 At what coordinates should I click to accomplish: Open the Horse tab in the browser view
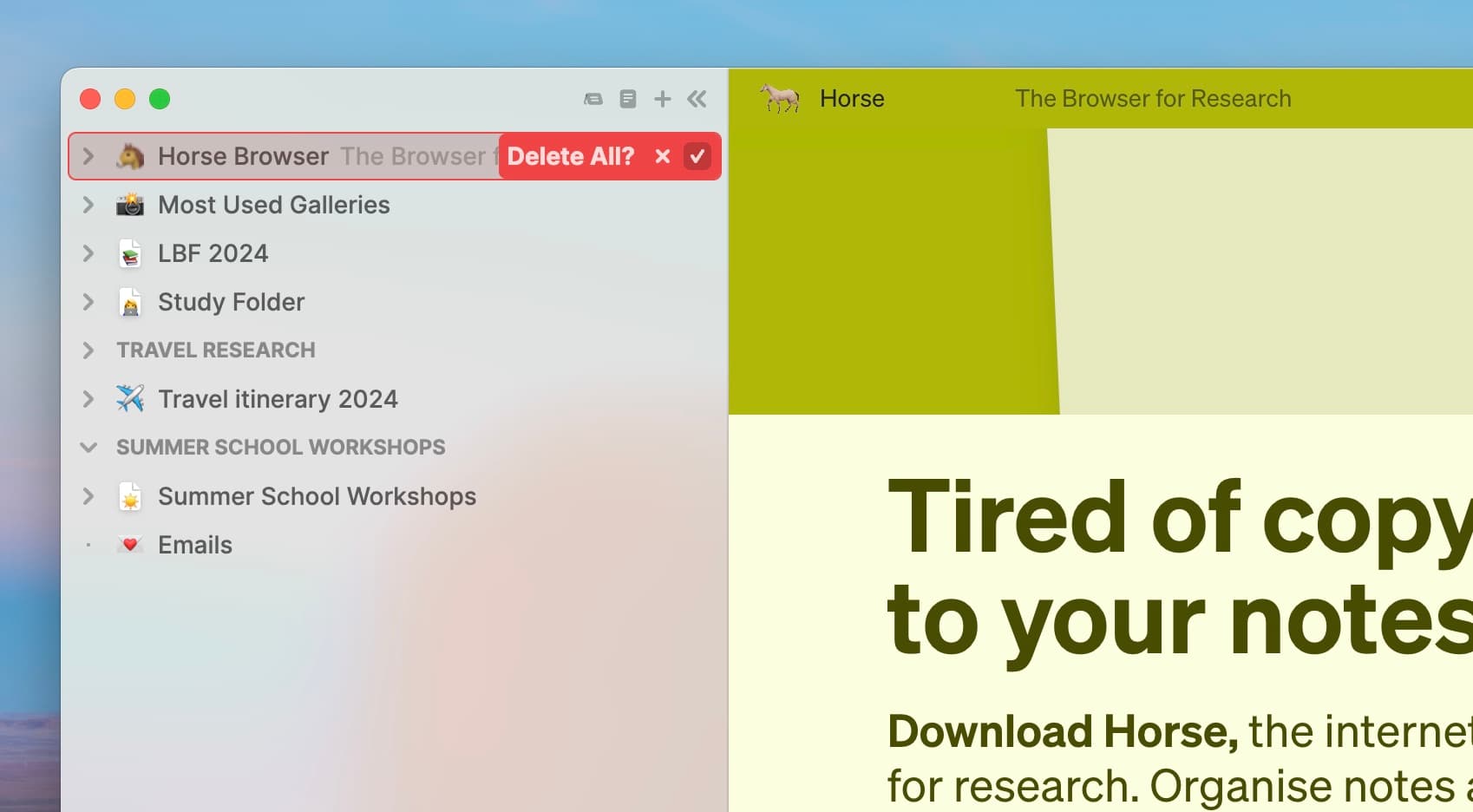(x=853, y=98)
